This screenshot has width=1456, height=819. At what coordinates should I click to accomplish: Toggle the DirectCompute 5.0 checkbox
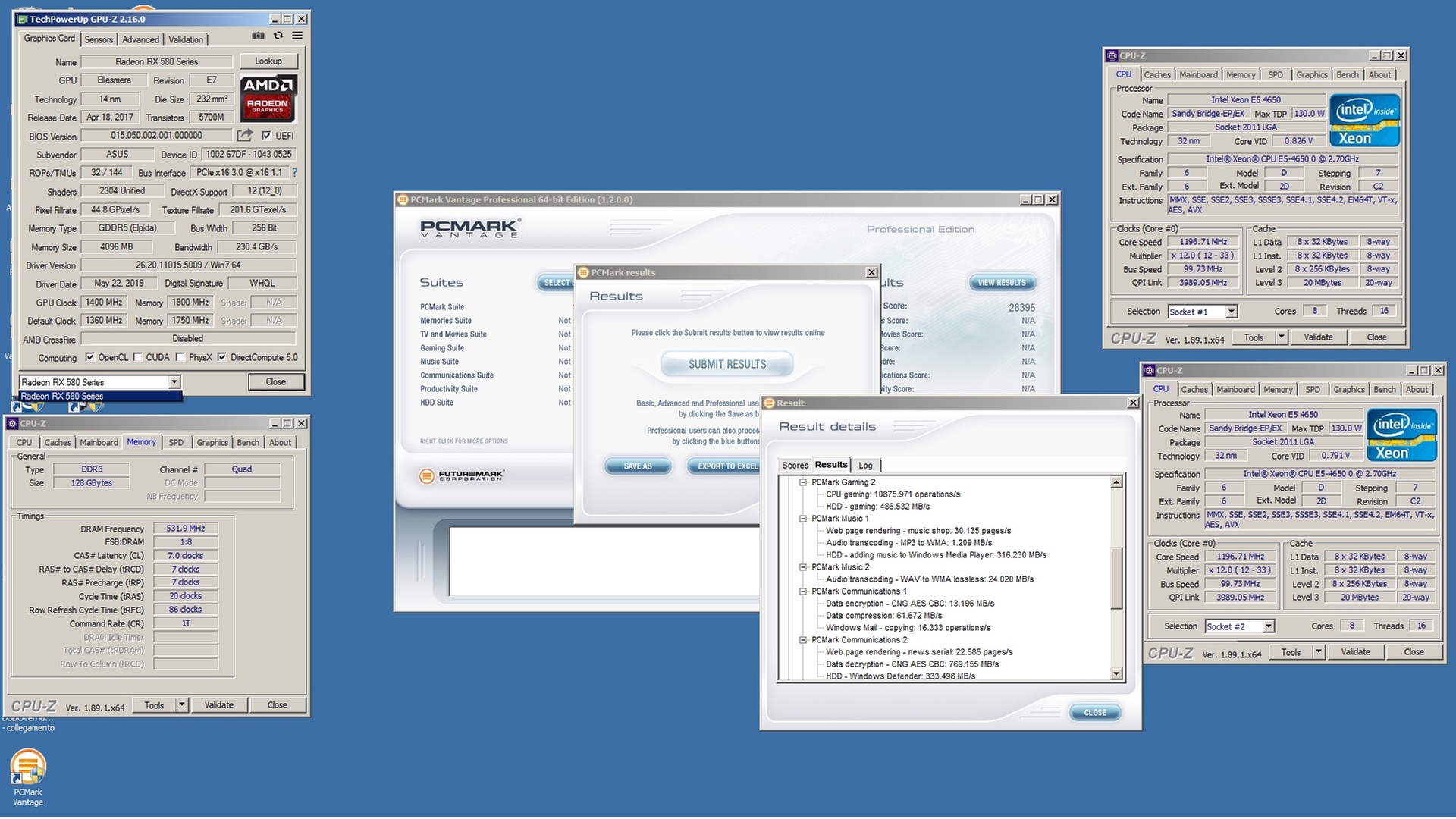click(x=221, y=357)
